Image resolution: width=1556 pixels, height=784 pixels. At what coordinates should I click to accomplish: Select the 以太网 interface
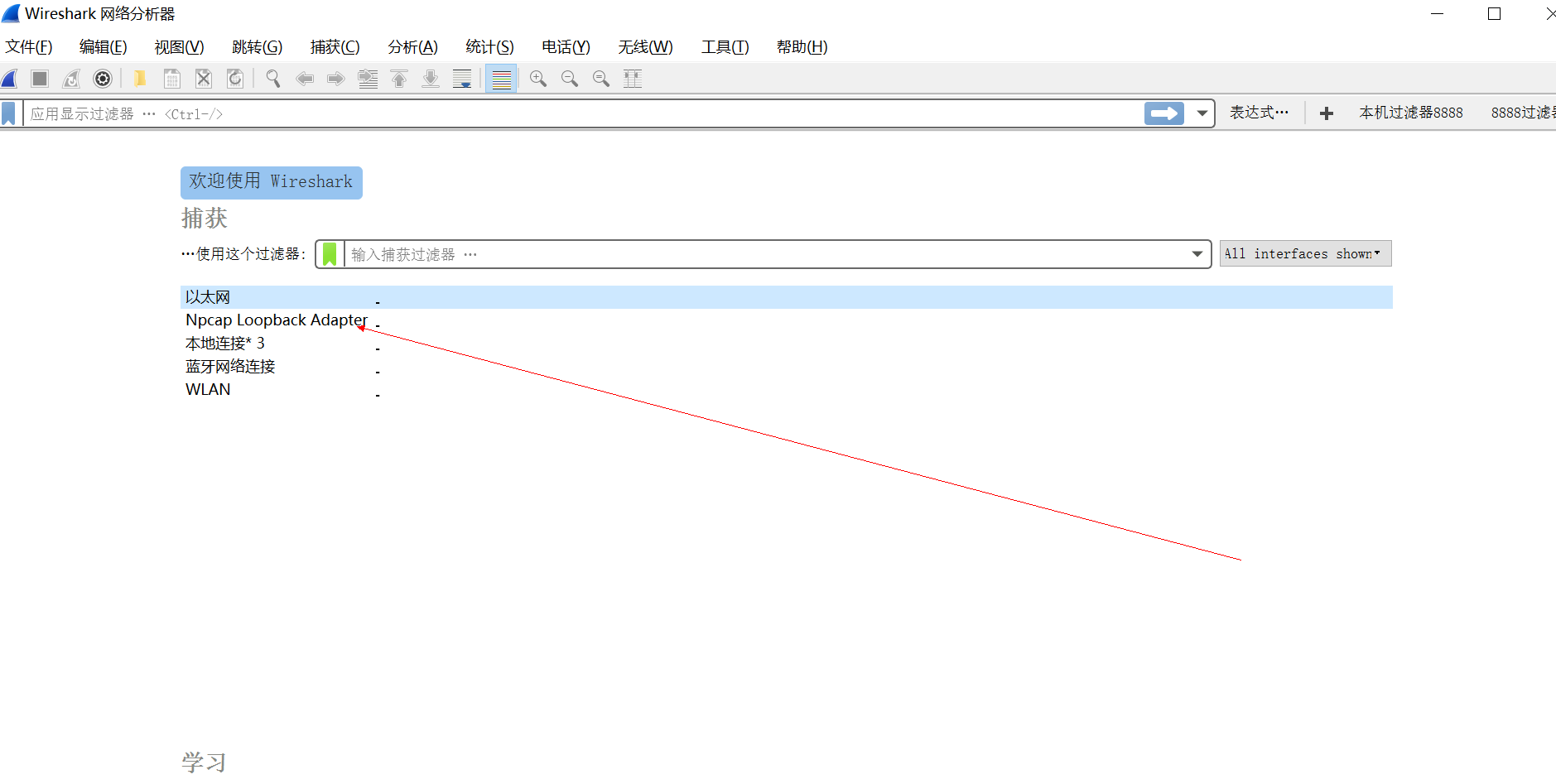(x=787, y=297)
